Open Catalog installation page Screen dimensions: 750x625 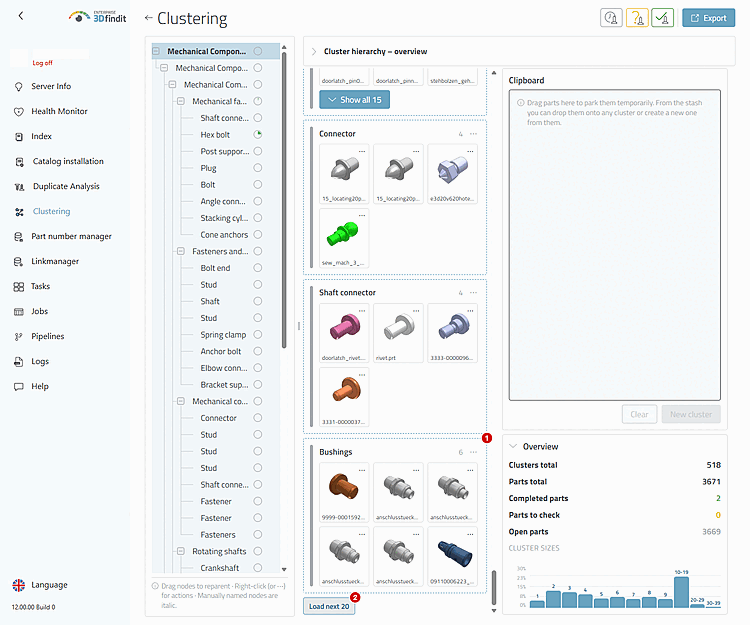[x=68, y=162]
